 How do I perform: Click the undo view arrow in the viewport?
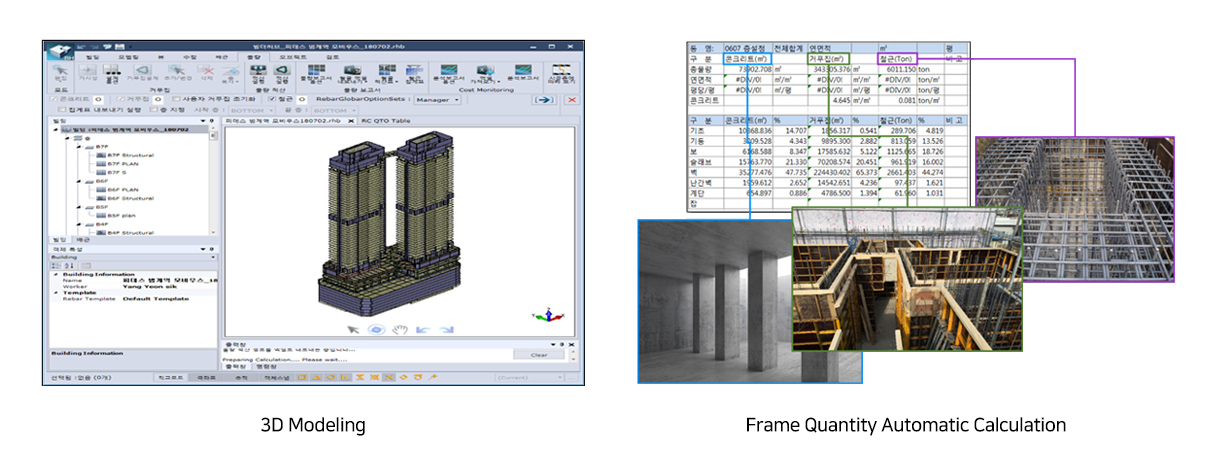tap(423, 329)
